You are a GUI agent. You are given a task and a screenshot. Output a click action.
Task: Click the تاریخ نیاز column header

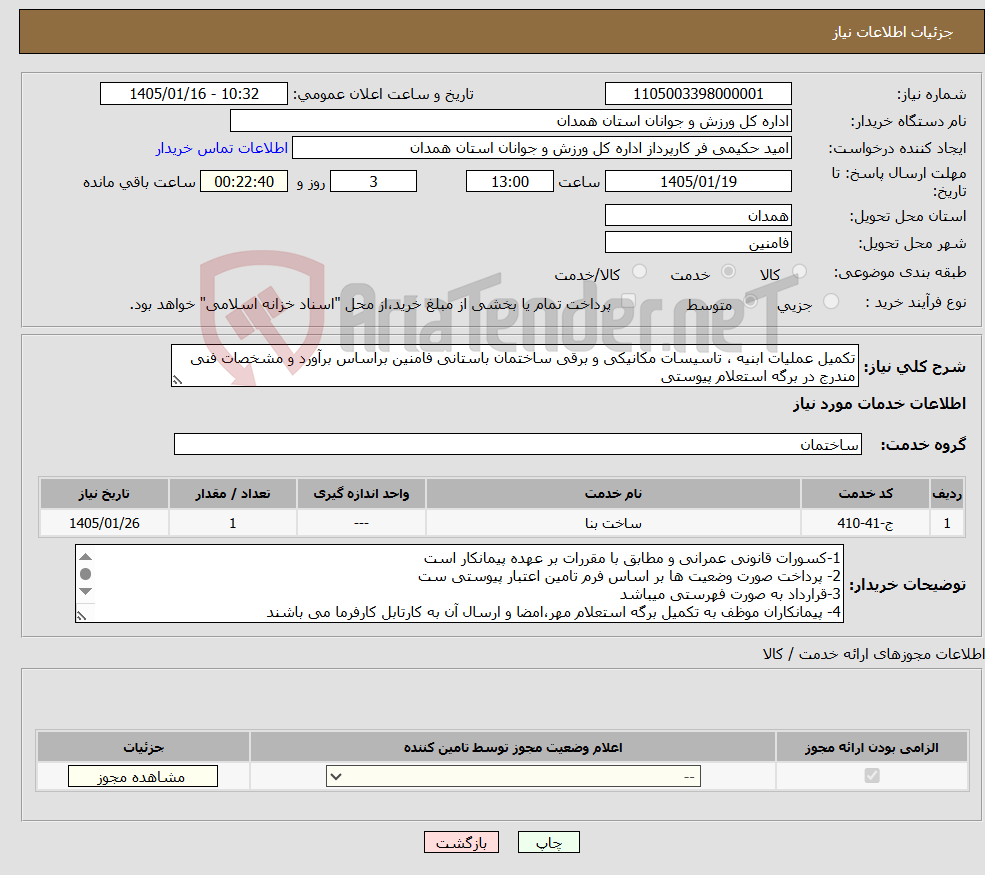click(x=104, y=494)
